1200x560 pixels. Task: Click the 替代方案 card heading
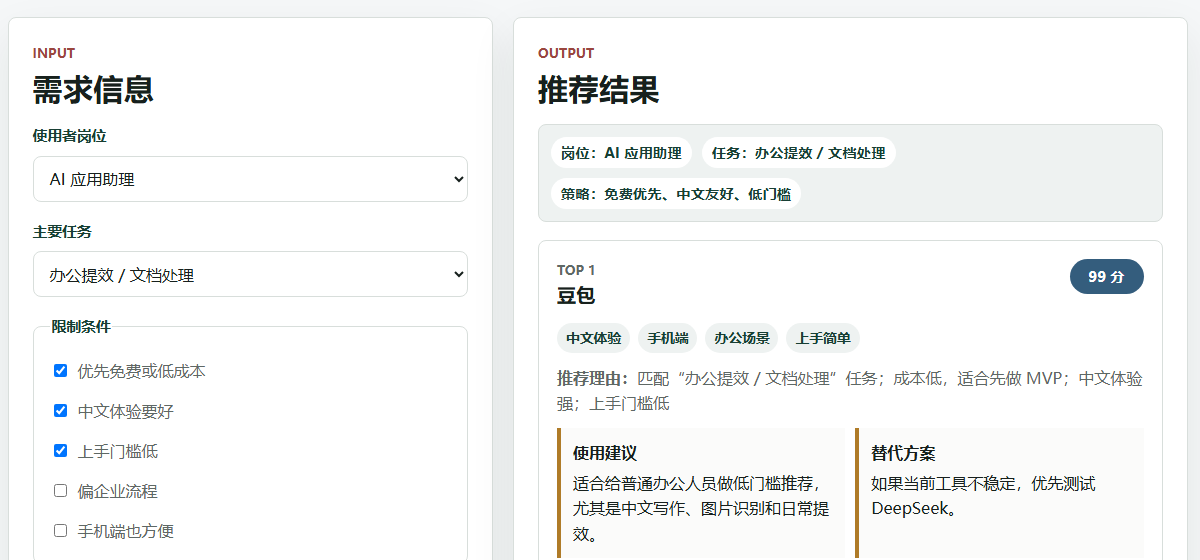(x=903, y=453)
